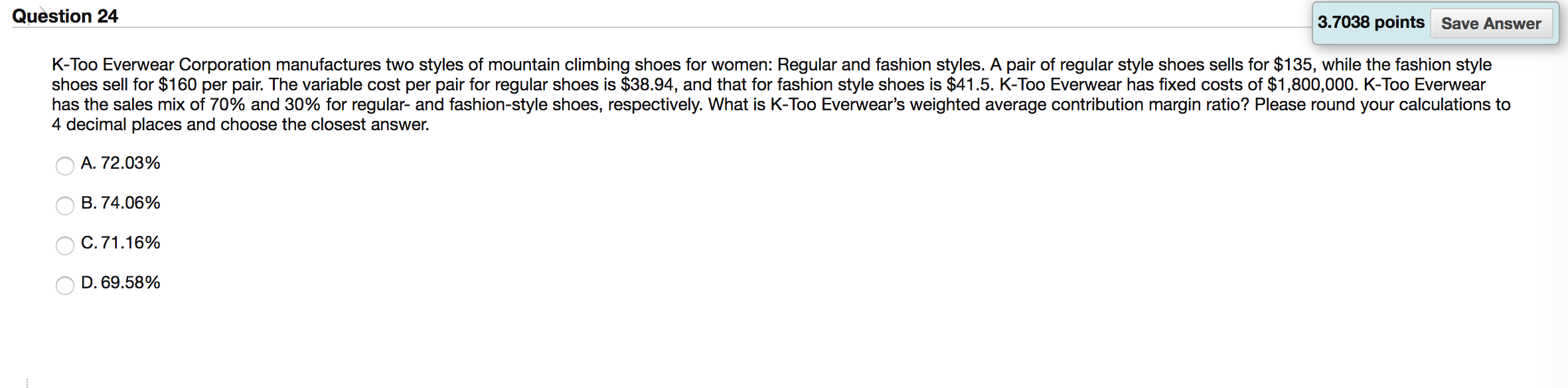Select radio button for answer A
This screenshot has width=1568, height=388.
(x=64, y=165)
